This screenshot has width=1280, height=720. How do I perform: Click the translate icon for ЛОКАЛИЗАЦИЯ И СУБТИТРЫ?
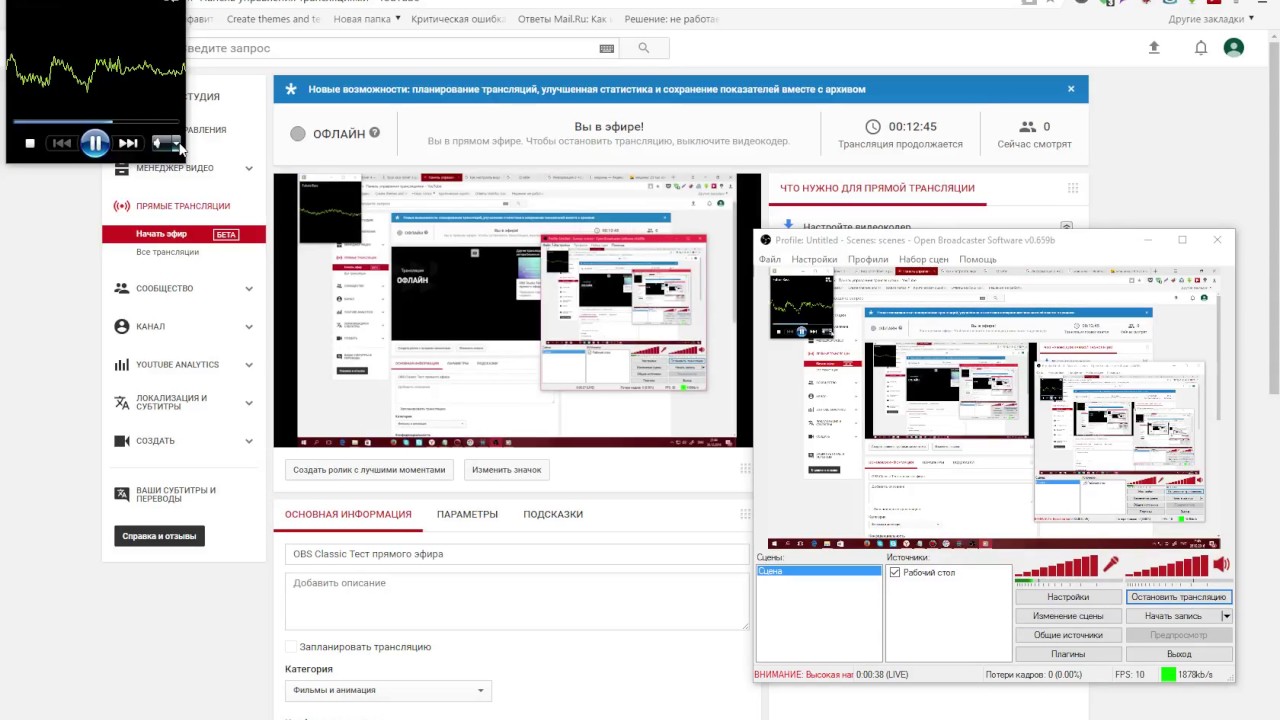[x=122, y=402]
